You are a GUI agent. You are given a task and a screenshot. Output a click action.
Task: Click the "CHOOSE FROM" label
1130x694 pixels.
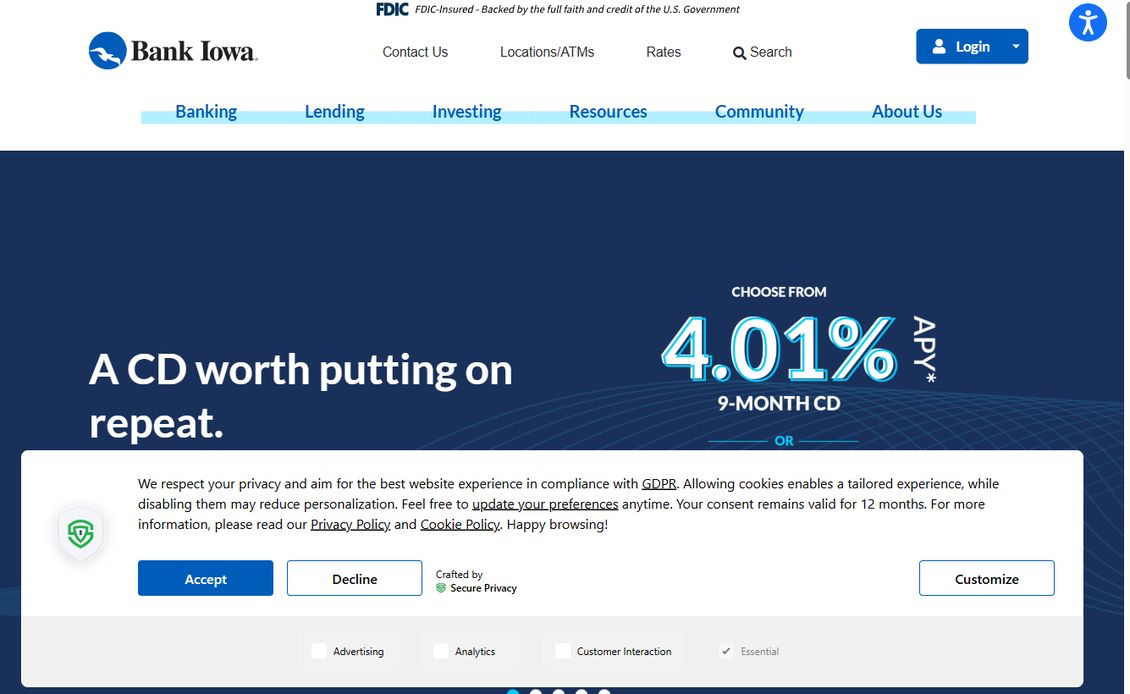coord(778,292)
